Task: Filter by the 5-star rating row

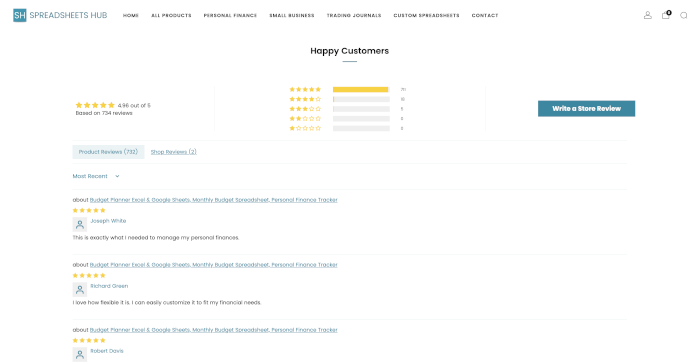Action: click(x=348, y=89)
